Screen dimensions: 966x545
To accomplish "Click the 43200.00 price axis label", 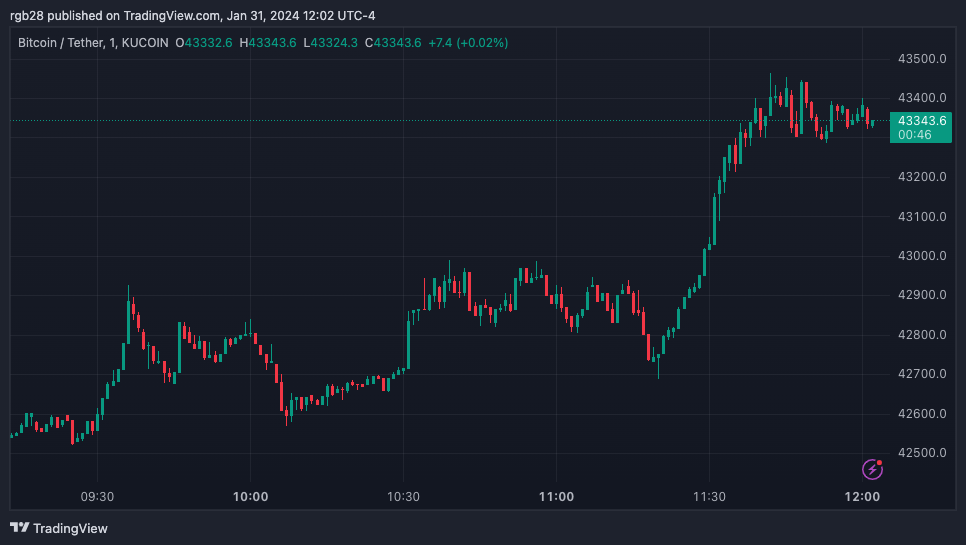I will pyautogui.click(x=922, y=177).
